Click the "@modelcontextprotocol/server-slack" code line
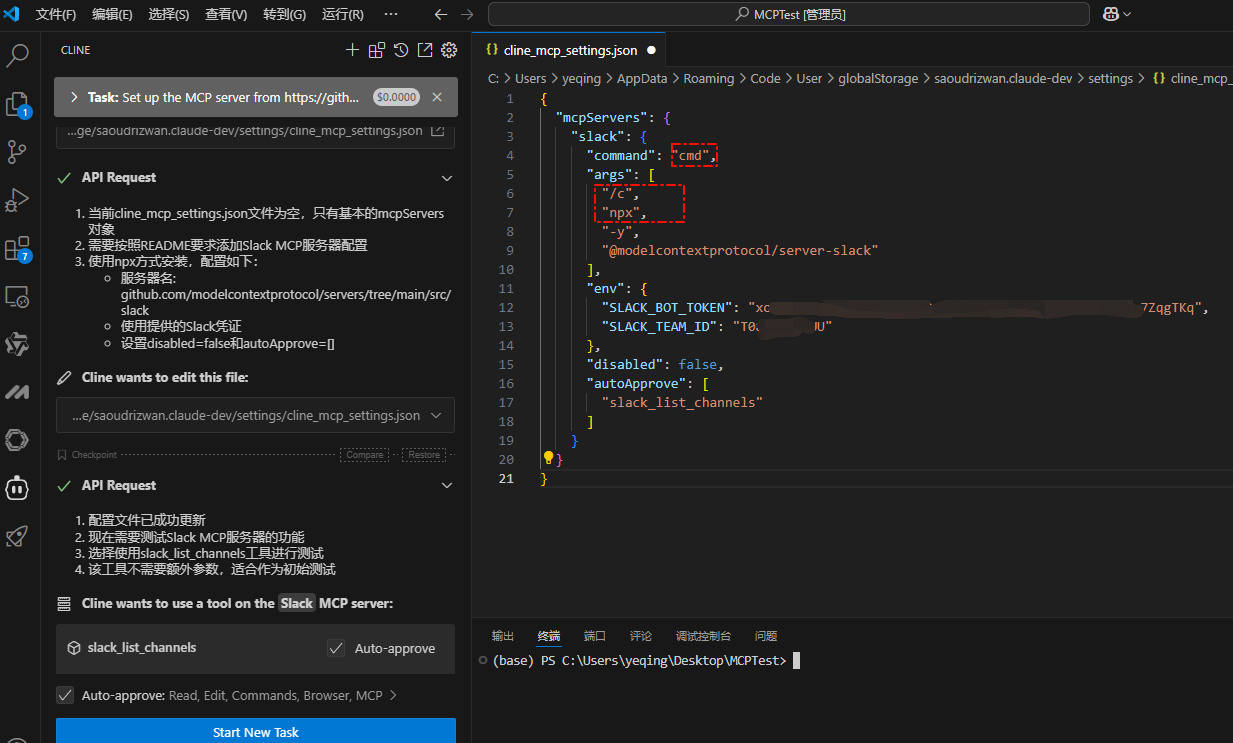1233x743 pixels. coord(740,250)
